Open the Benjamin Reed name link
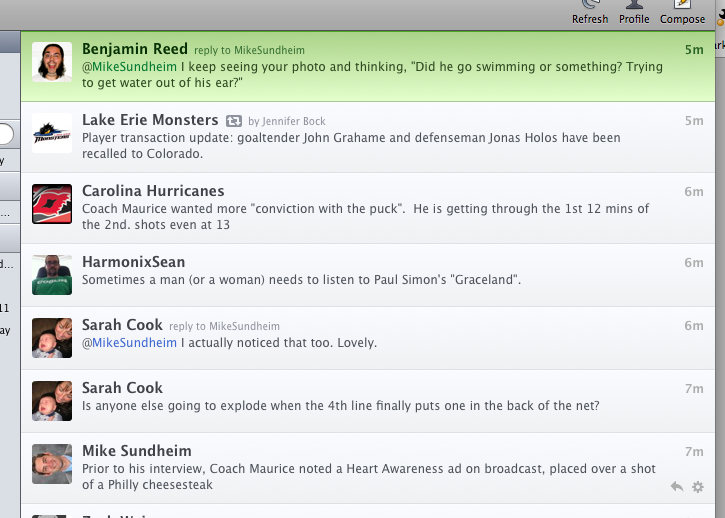 (x=135, y=49)
